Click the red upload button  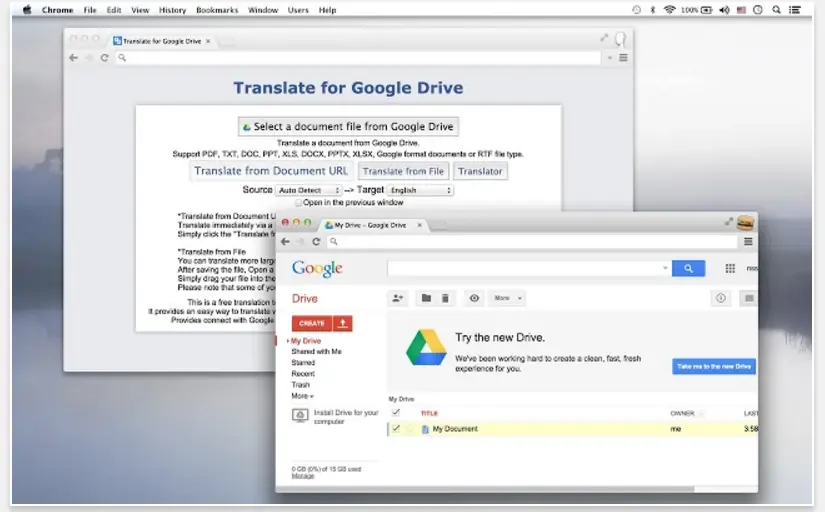[x=343, y=323]
